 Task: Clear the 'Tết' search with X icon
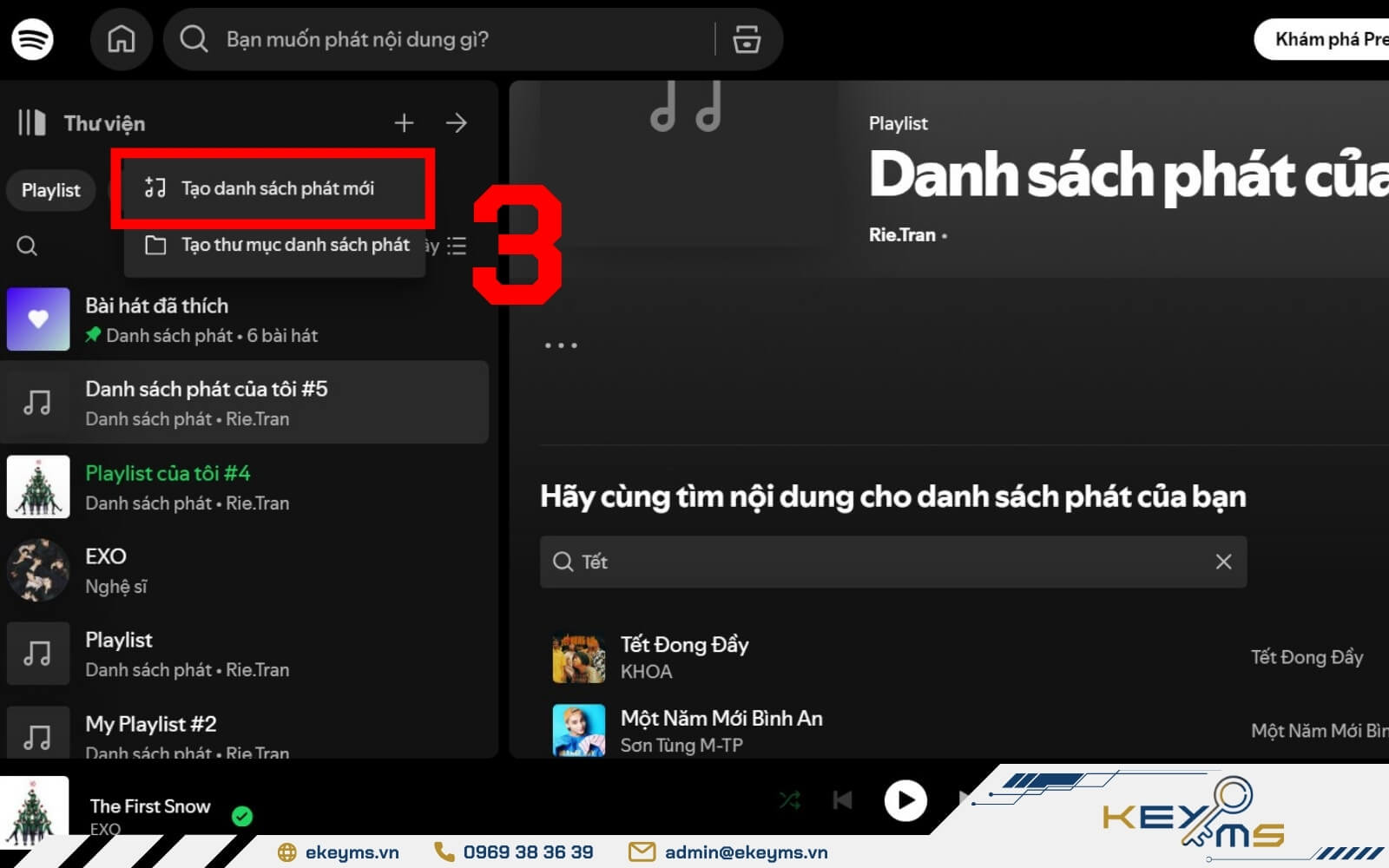(x=1223, y=562)
